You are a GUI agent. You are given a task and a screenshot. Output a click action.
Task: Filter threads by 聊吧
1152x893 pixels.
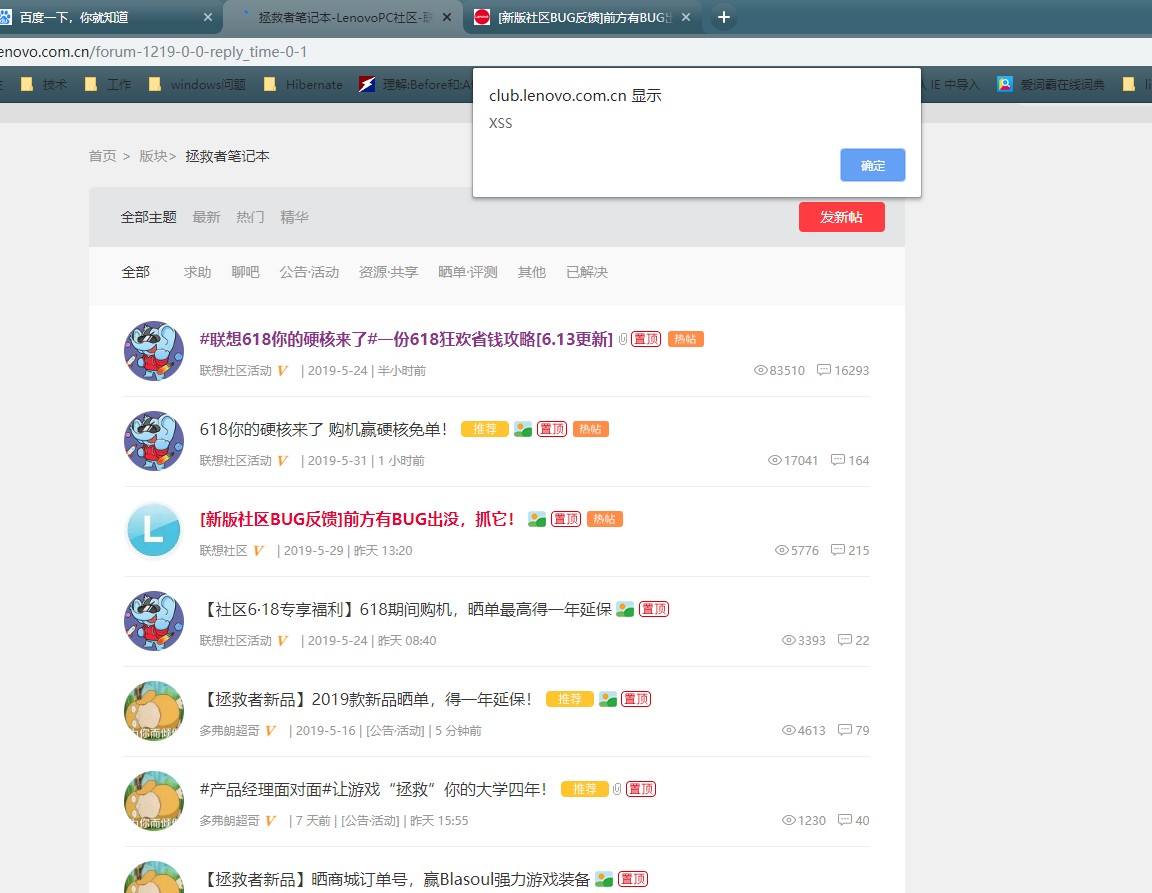[245, 272]
